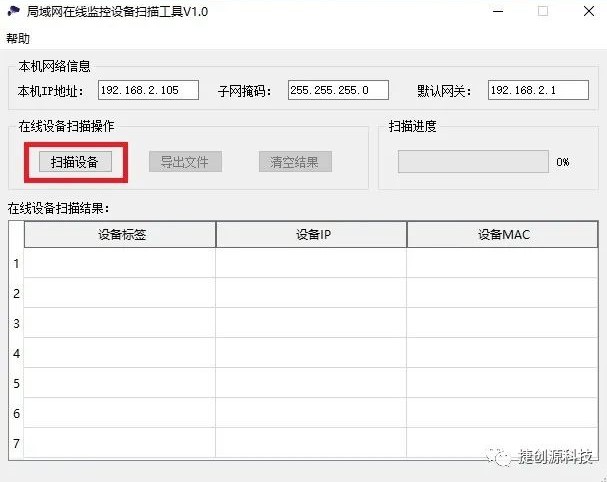Open the 帮助 menu

tap(18, 38)
